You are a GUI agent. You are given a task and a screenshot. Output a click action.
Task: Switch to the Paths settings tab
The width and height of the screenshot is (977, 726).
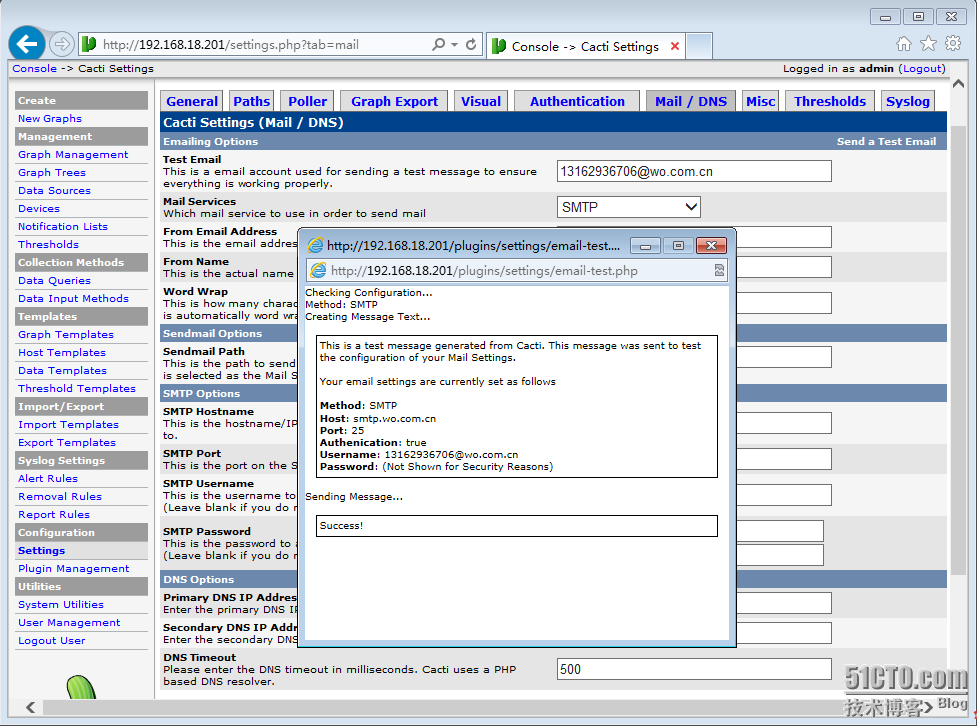point(252,101)
